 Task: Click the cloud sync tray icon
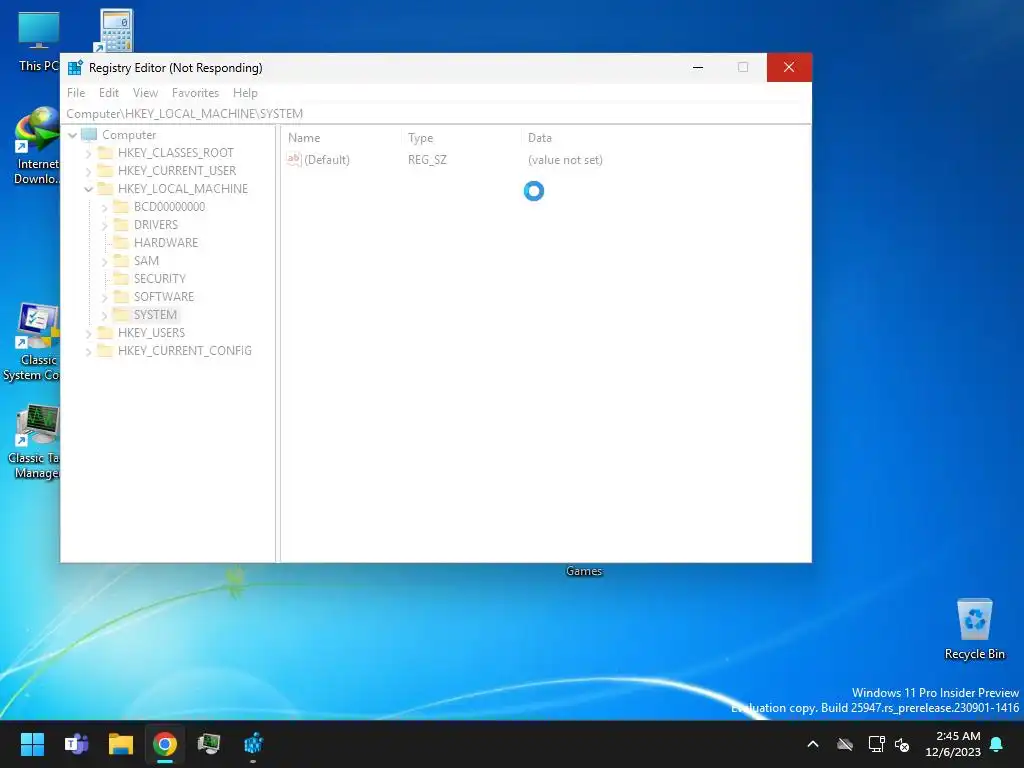(x=844, y=744)
